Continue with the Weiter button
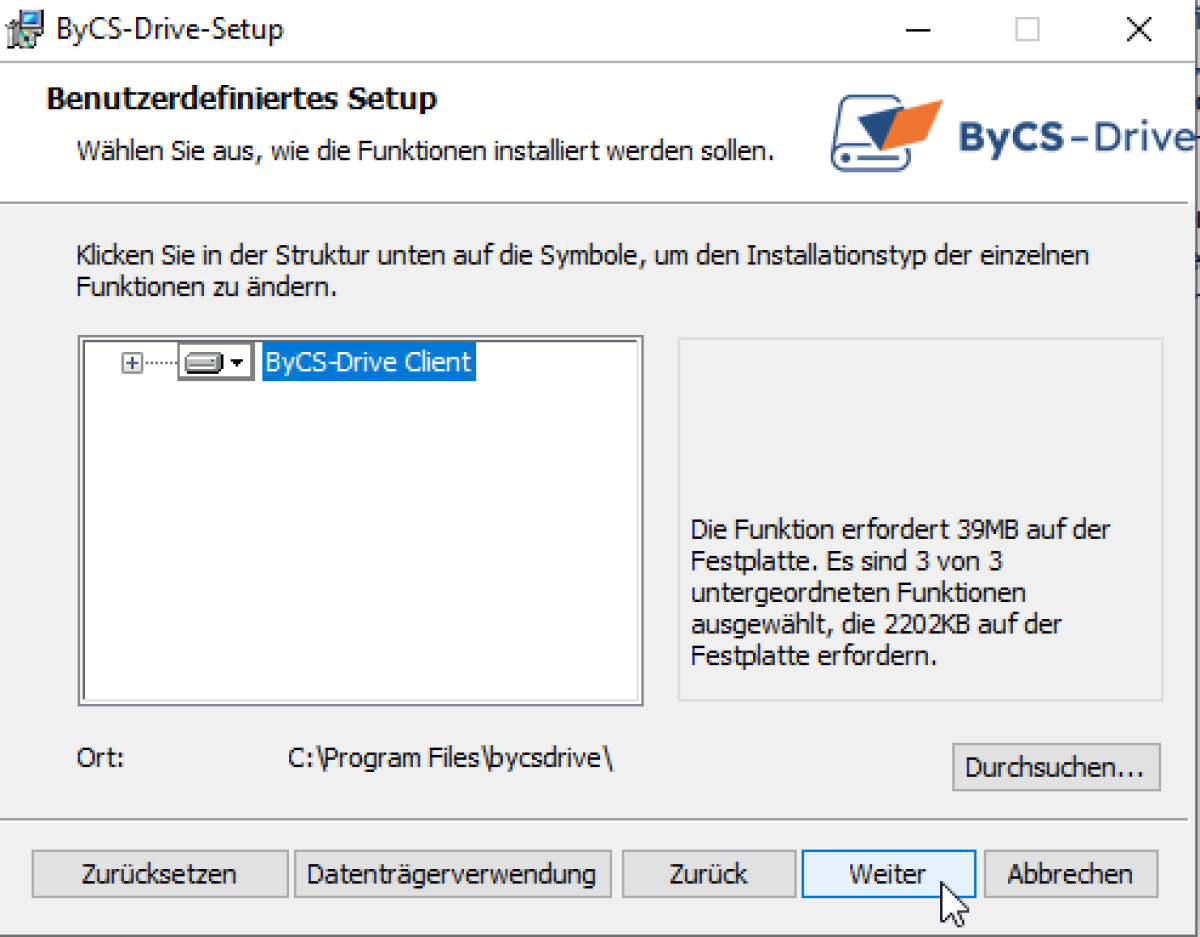 tap(887, 874)
